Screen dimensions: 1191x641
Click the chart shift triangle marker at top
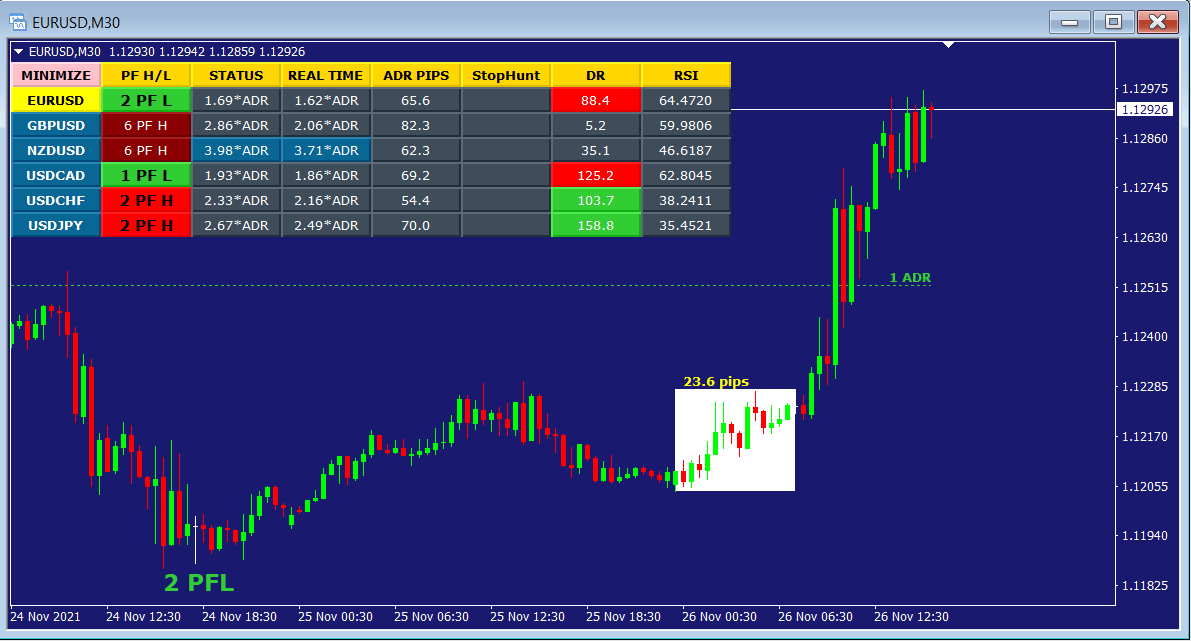coord(948,45)
